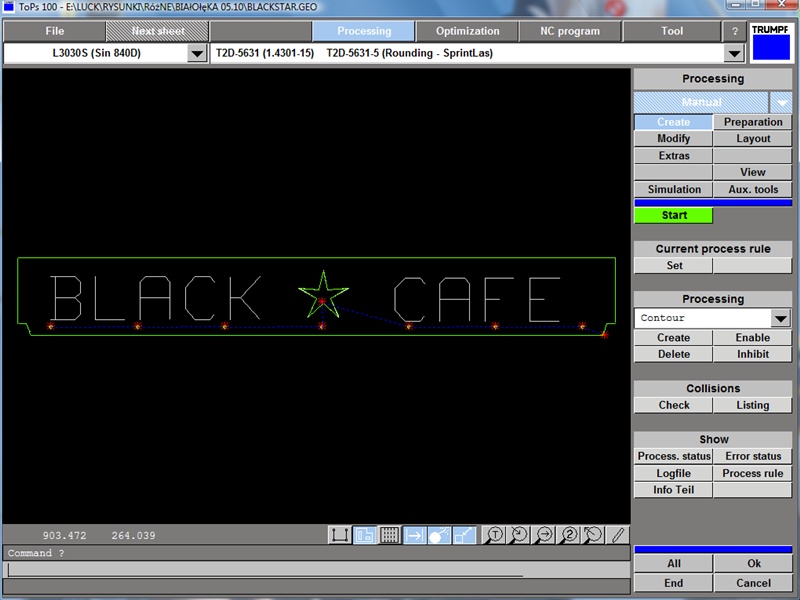The image size is (800, 600).
Task: Expand the L3030S machine dropdown
Action: pos(196,53)
